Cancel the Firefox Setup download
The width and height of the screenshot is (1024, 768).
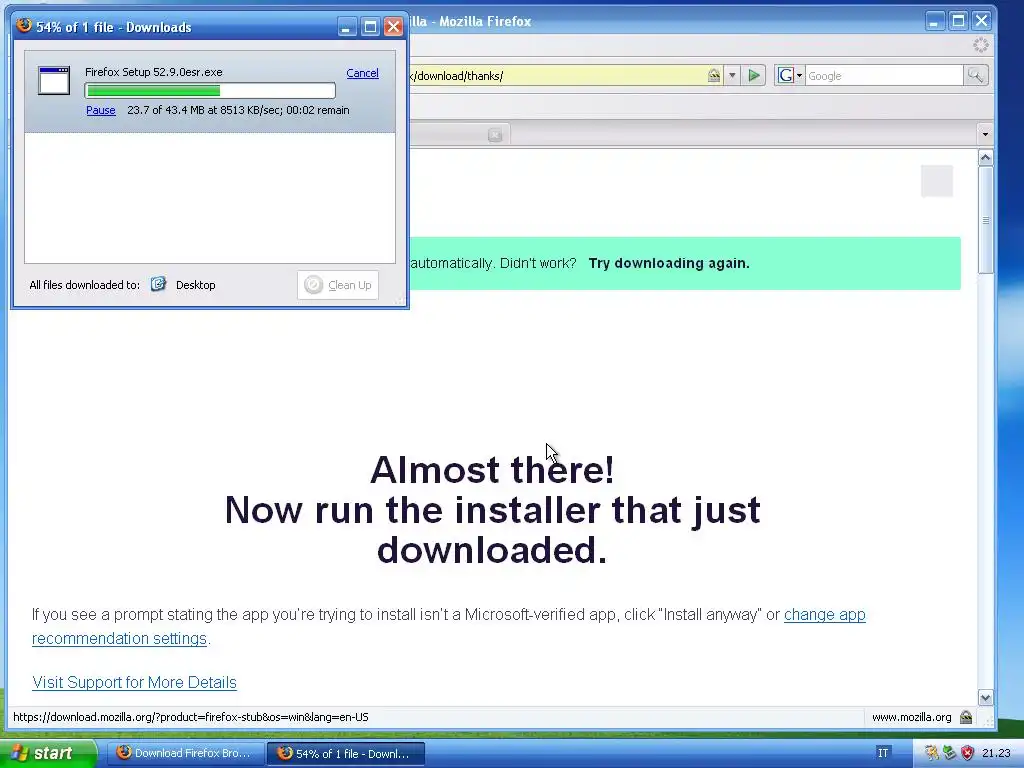coord(362,73)
